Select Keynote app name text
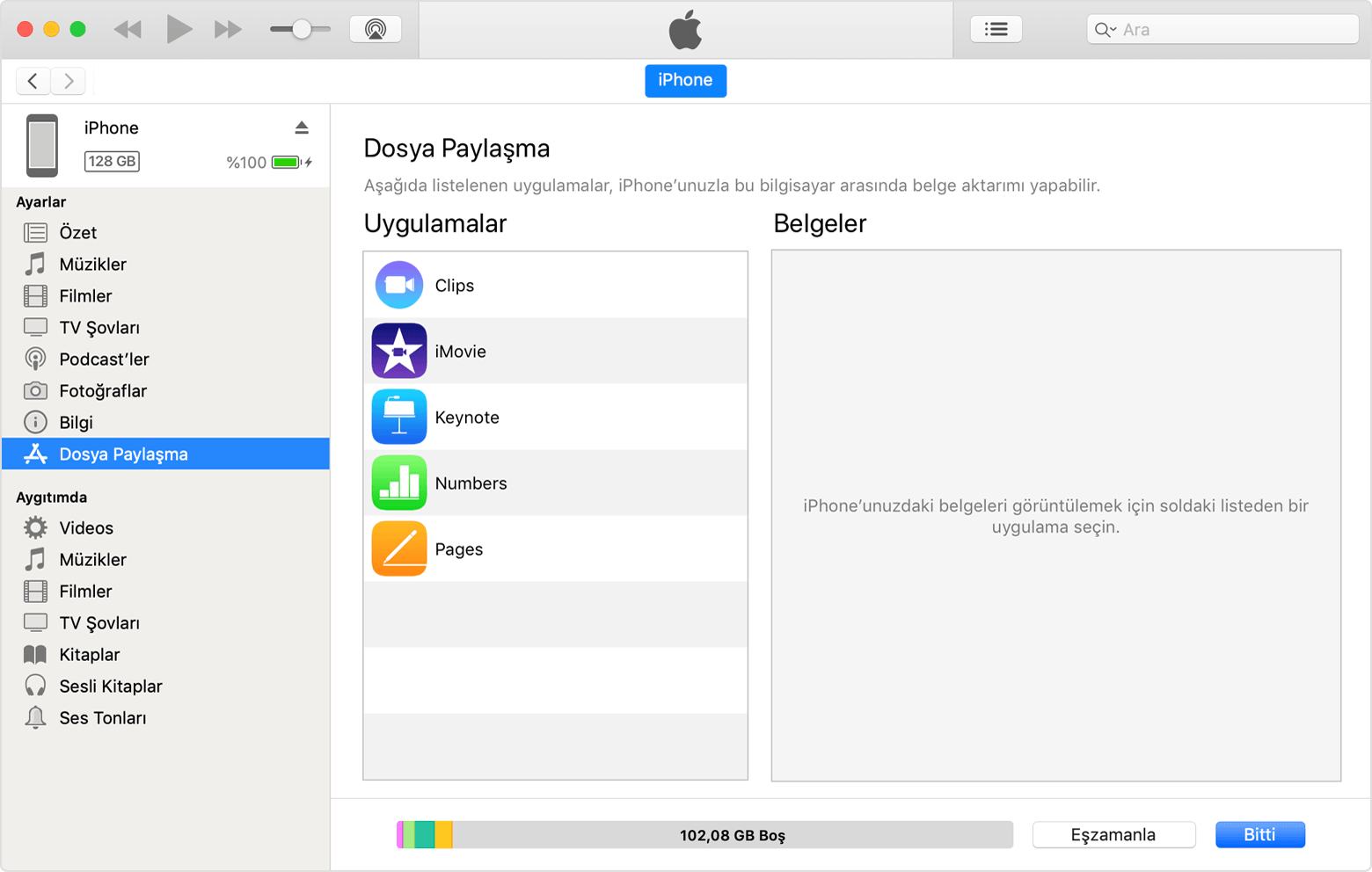Viewport: 1372px width, 872px height. [467, 418]
